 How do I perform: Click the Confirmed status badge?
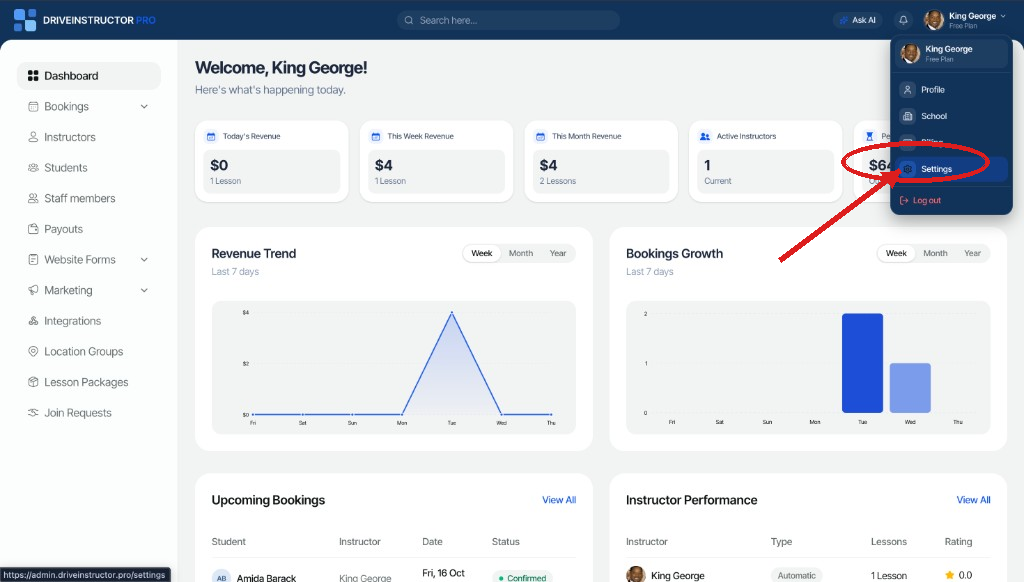522,577
